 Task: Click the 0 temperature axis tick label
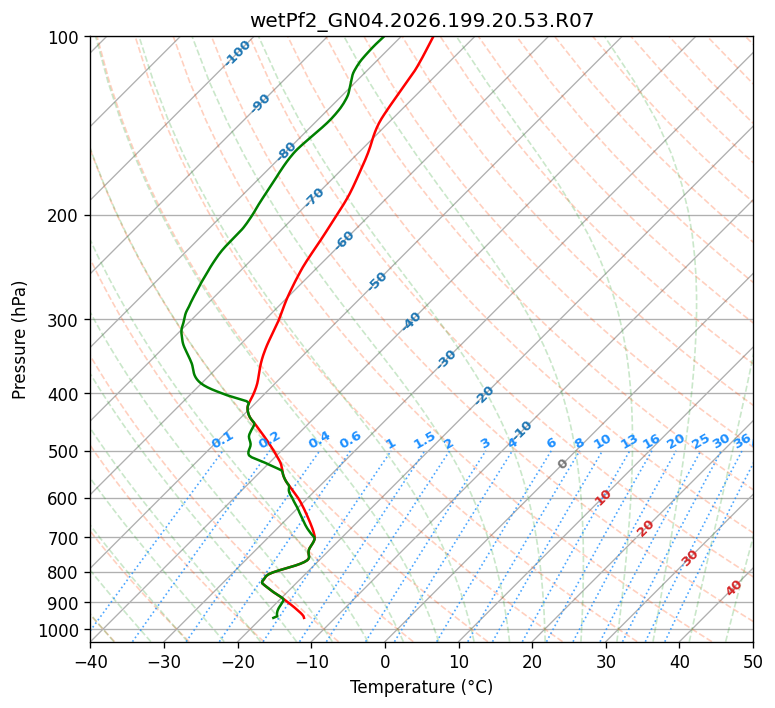point(386,662)
